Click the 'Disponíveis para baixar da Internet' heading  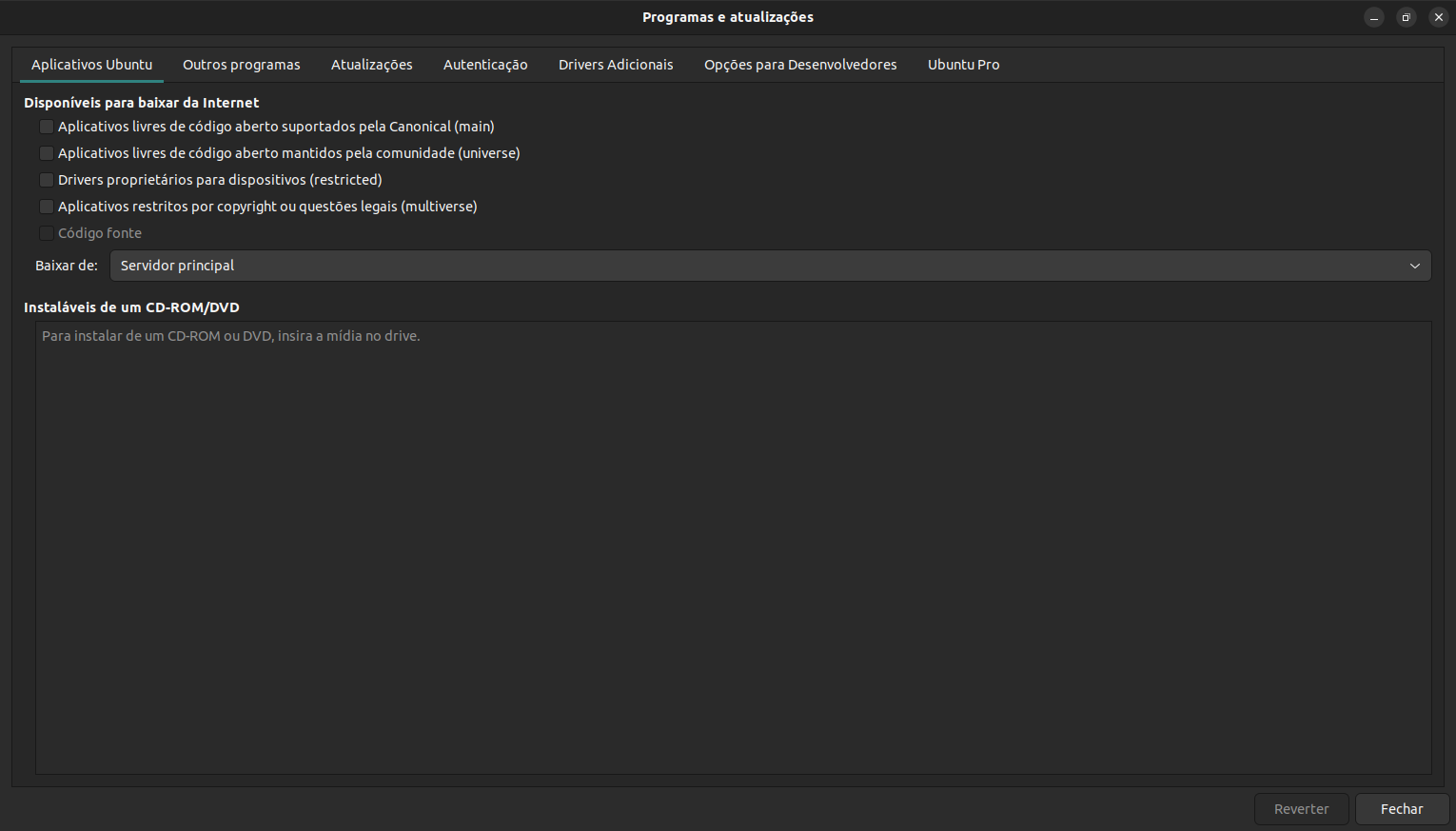[x=141, y=103]
